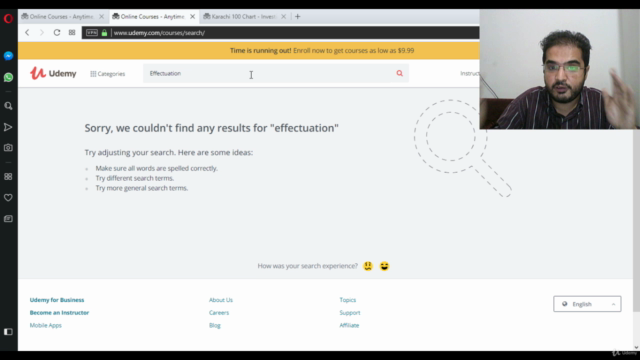
Task: Click the green security padlock icon
Action: pos(104,33)
